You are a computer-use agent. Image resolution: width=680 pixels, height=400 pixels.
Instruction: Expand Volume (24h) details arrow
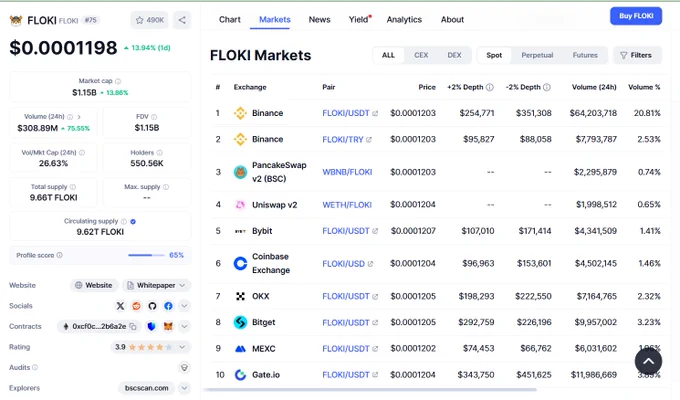(79, 117)
